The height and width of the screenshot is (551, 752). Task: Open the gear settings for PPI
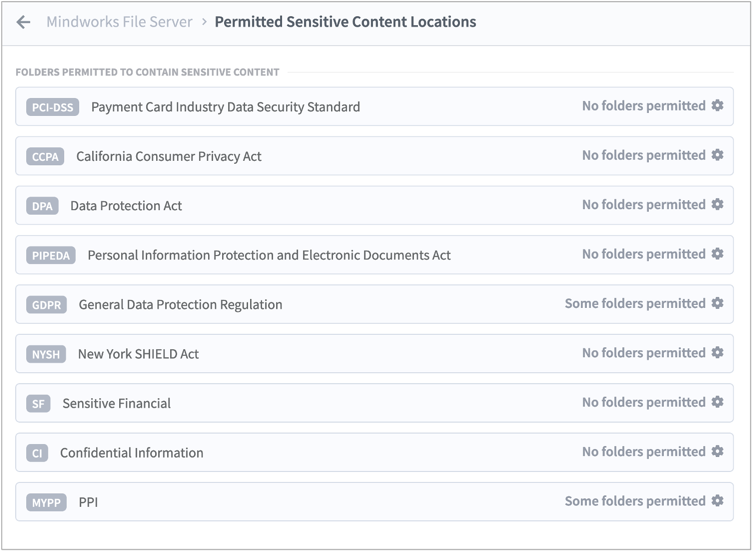(x=717, y=502)
